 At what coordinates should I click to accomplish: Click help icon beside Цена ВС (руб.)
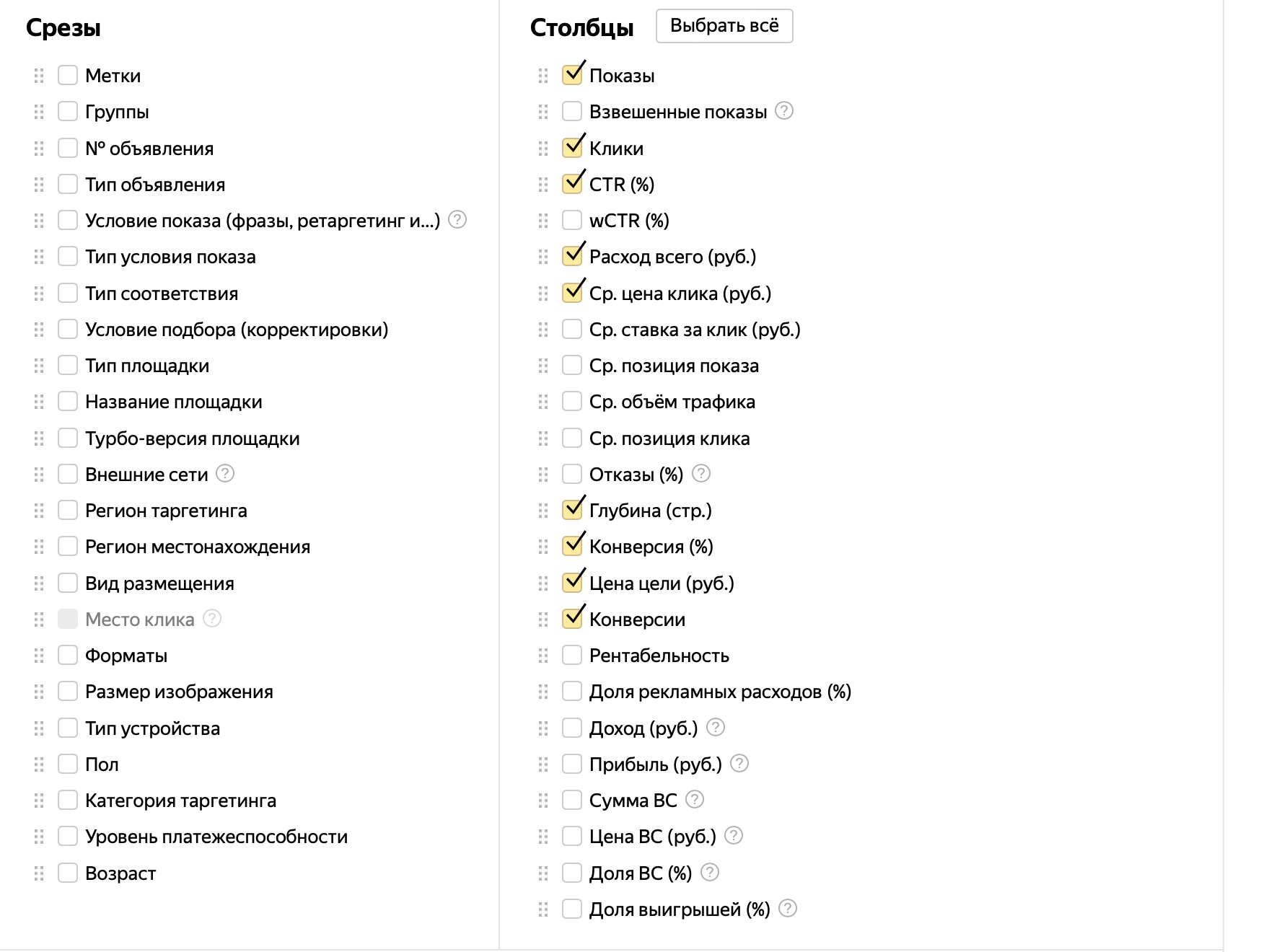[x=734, y=836]
